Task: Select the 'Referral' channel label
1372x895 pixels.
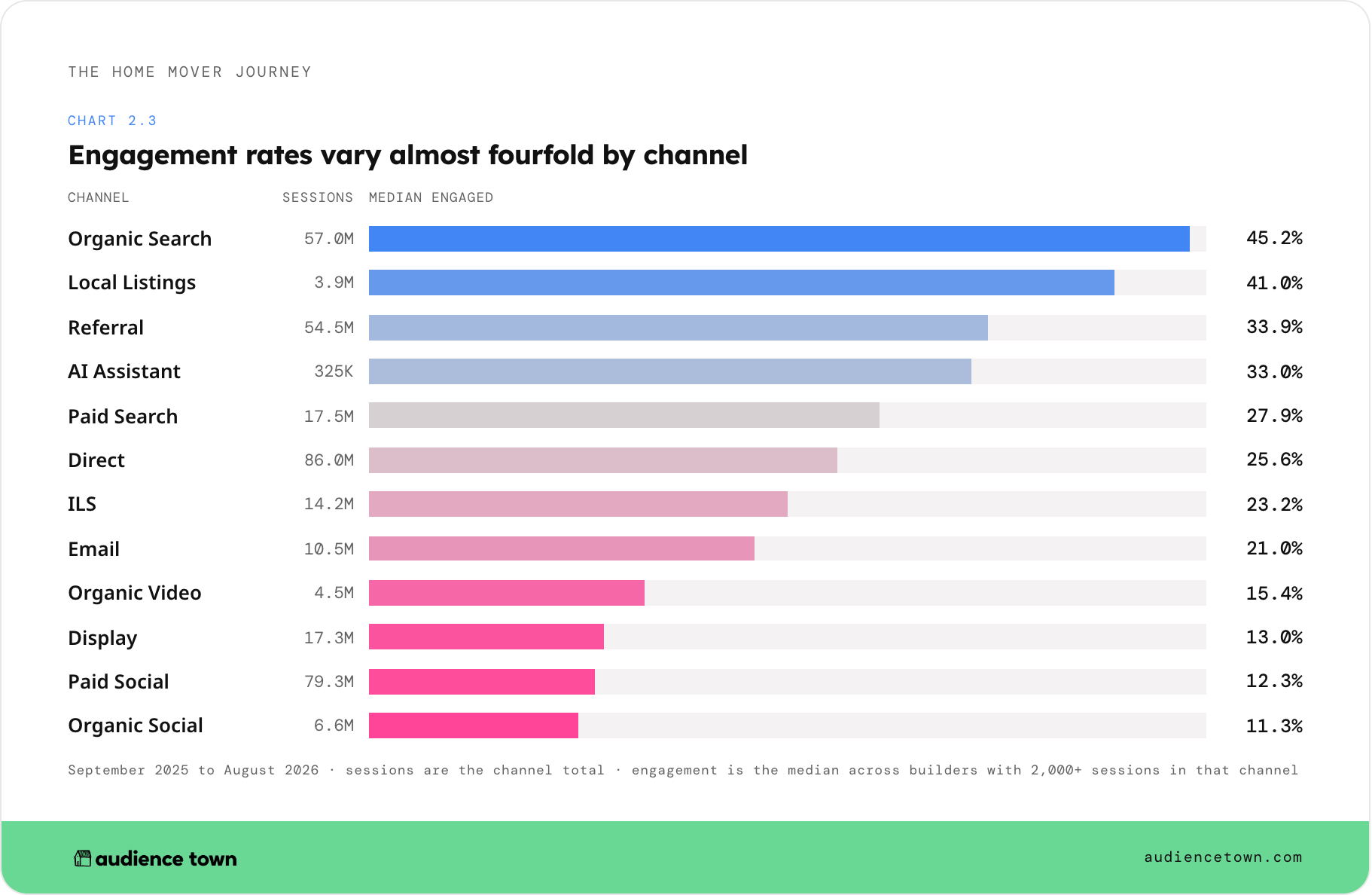Action: click(x=105, y=328)
